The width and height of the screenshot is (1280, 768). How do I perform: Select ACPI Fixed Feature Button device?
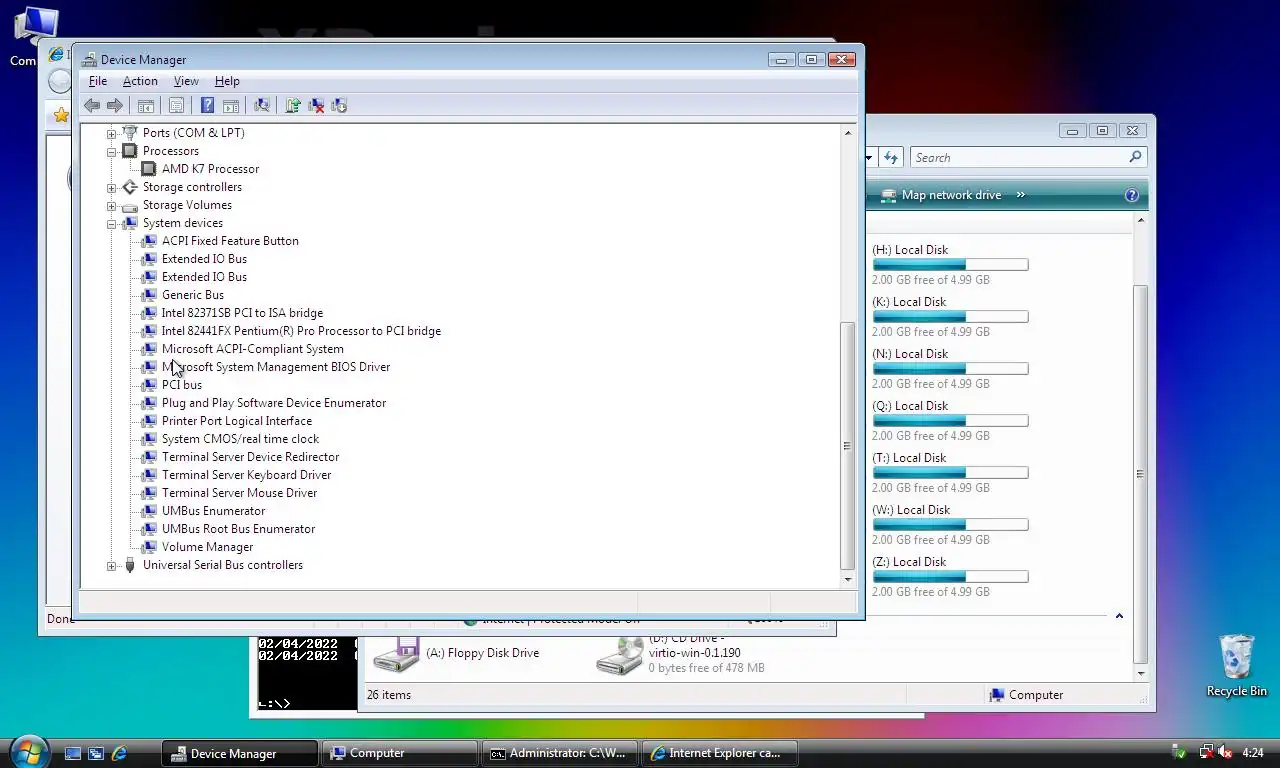tap(230, 241)
